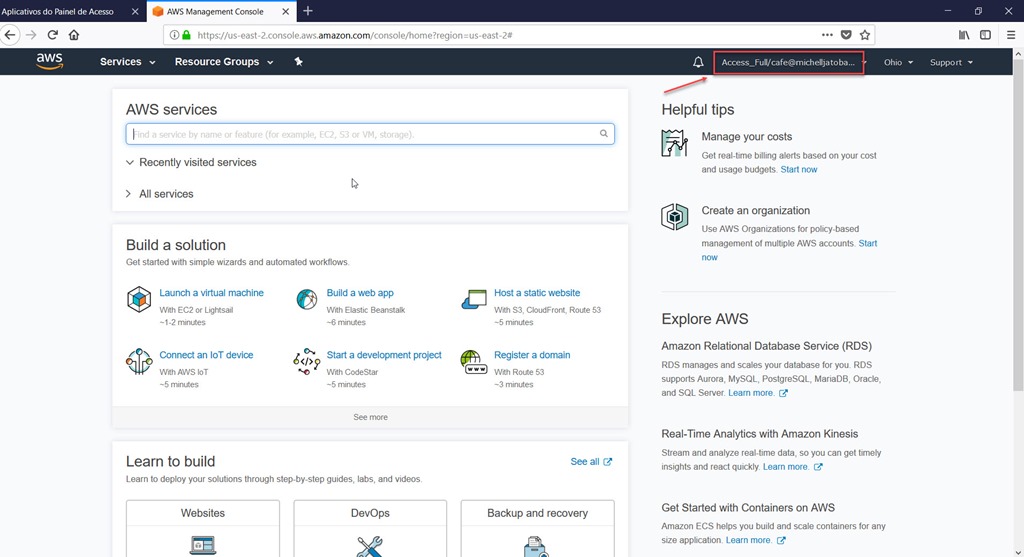The width and height of the screenshot is (1024, 557).
Task: Click the Launch a virtual machine cube icon
Action: [139, 300]
